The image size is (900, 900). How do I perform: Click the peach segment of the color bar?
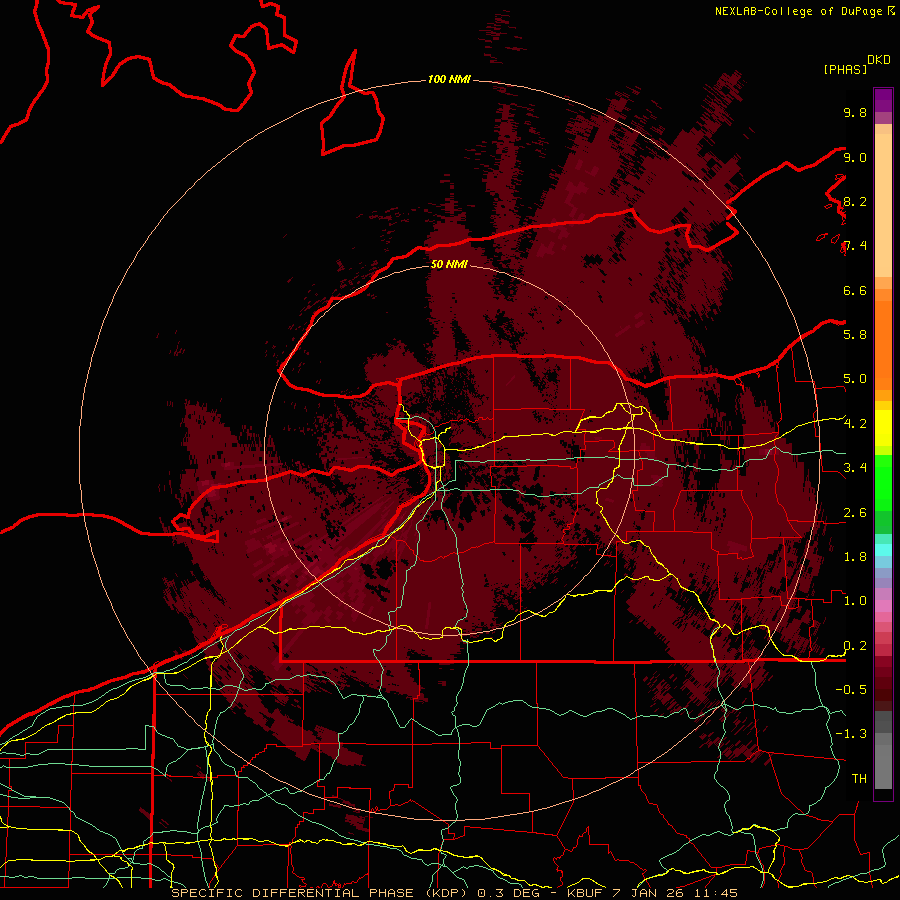pos(883,205)
